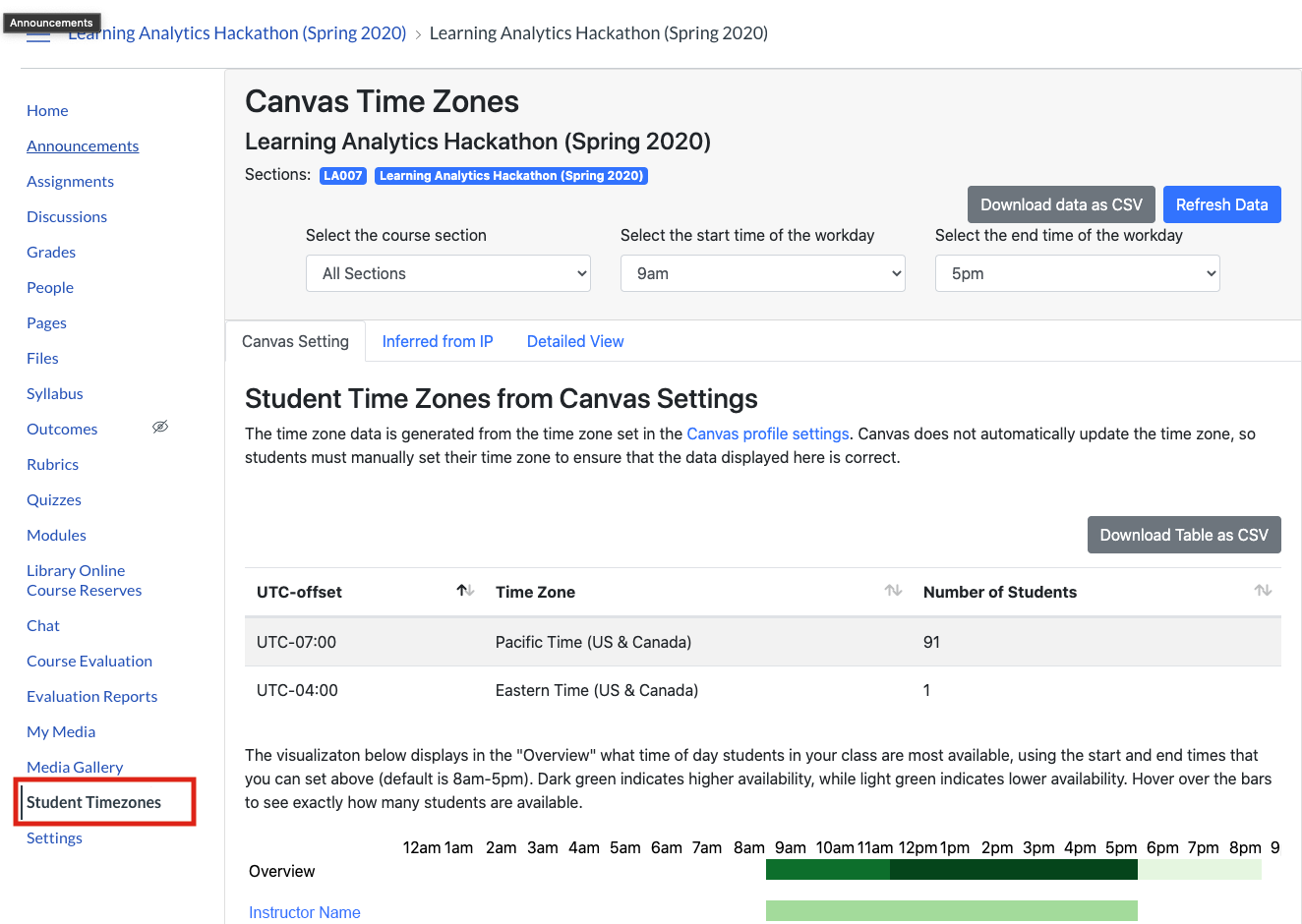Open the course section dropdown

(448, 273)
